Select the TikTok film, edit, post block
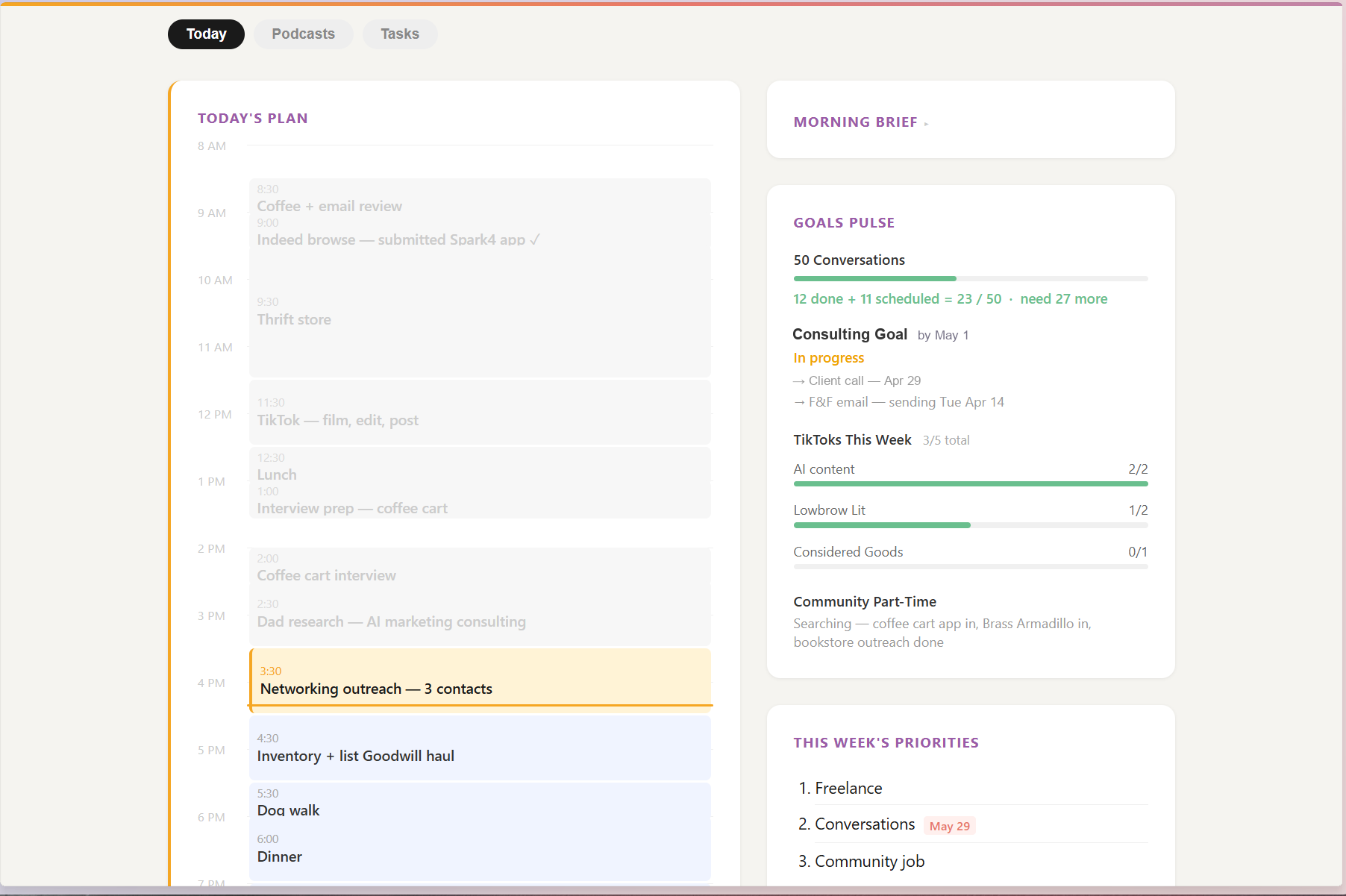This screenshot has height=896, width=1346. pyautogui.click(x=480, y=413)
